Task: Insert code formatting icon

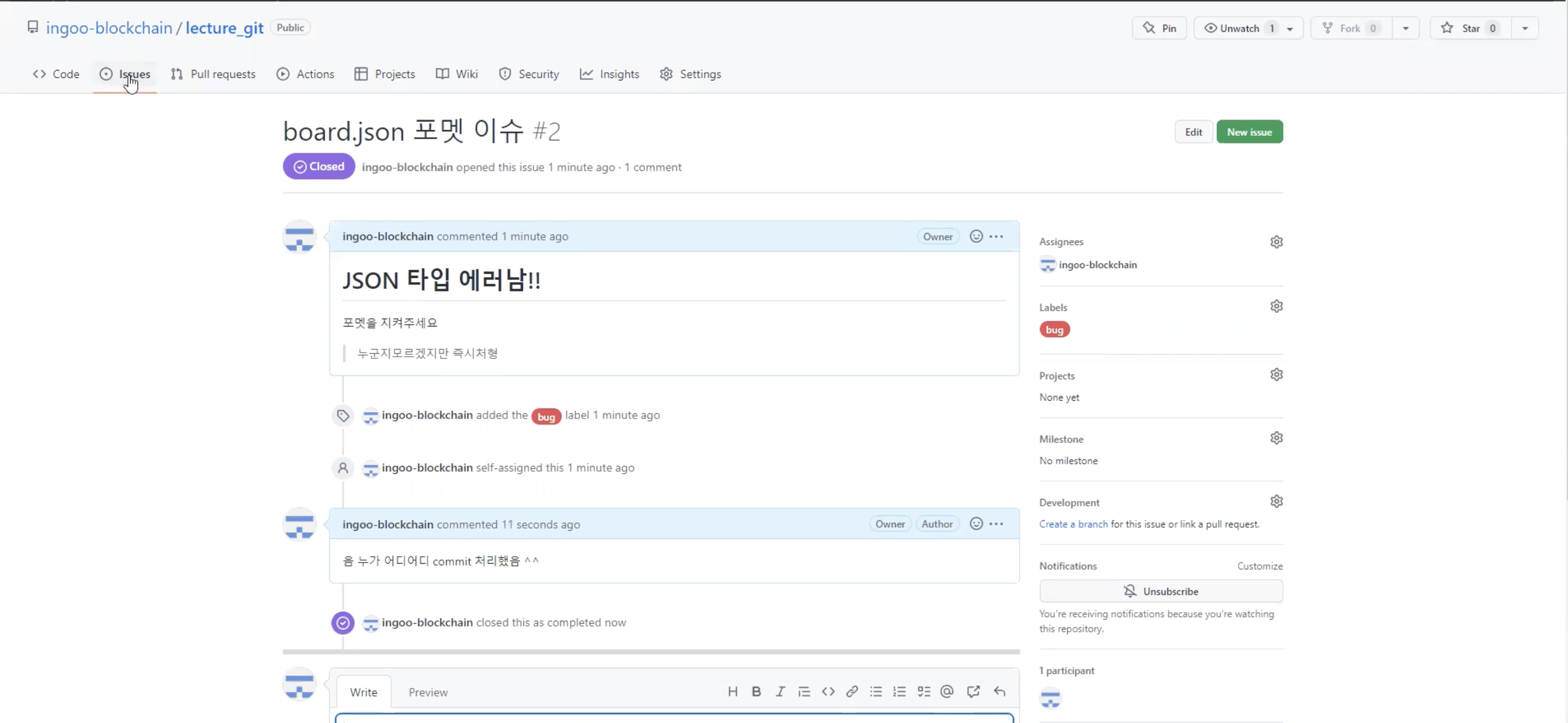Action: [828, 691]
